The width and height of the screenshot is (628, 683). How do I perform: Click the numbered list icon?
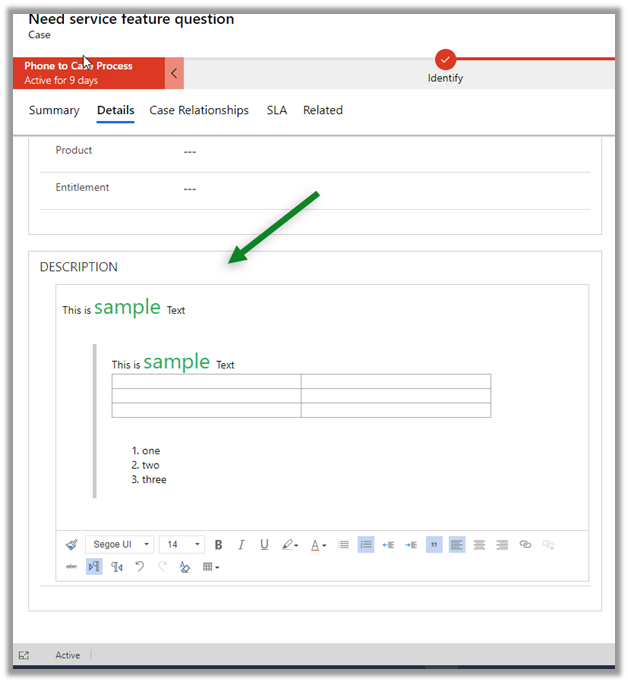click(x=366, y=545)
